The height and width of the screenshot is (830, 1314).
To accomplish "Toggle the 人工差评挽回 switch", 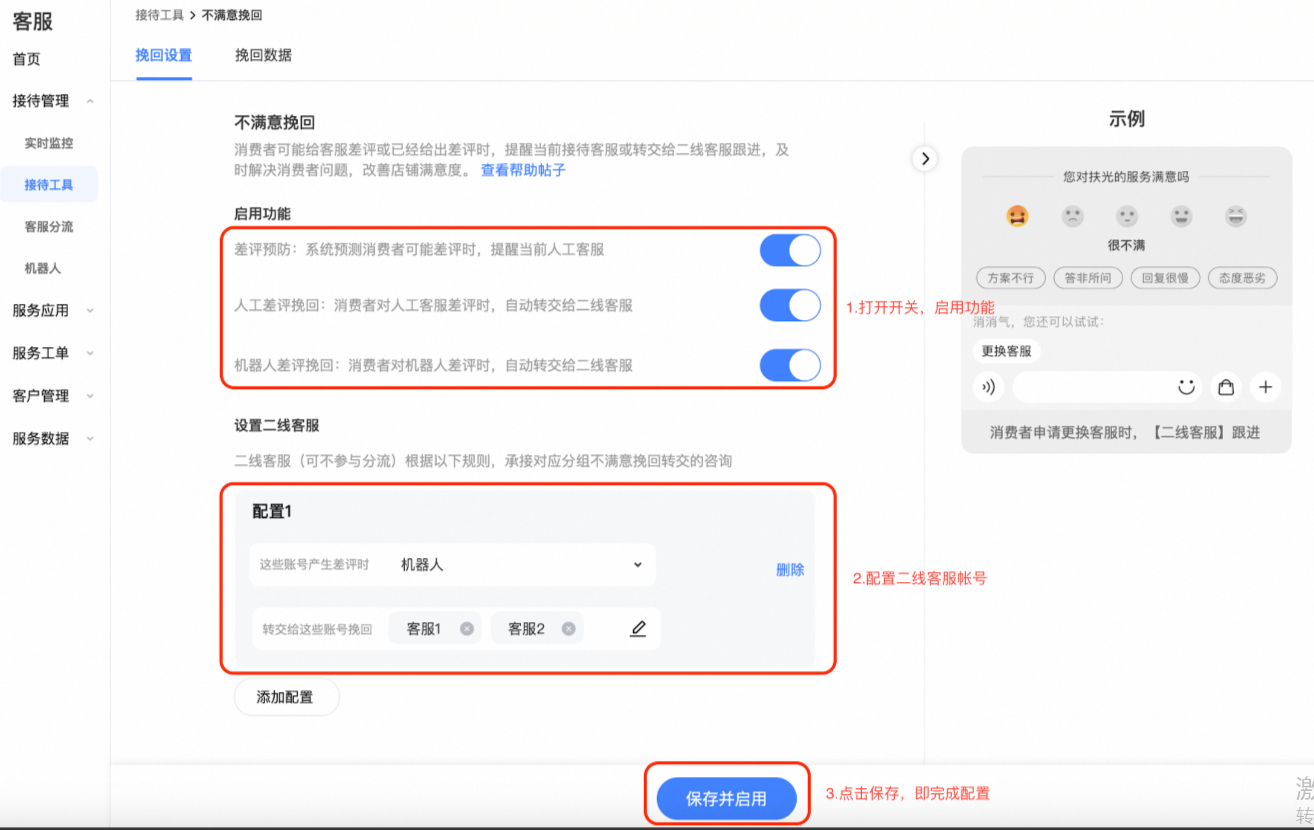I will [790, 305].
